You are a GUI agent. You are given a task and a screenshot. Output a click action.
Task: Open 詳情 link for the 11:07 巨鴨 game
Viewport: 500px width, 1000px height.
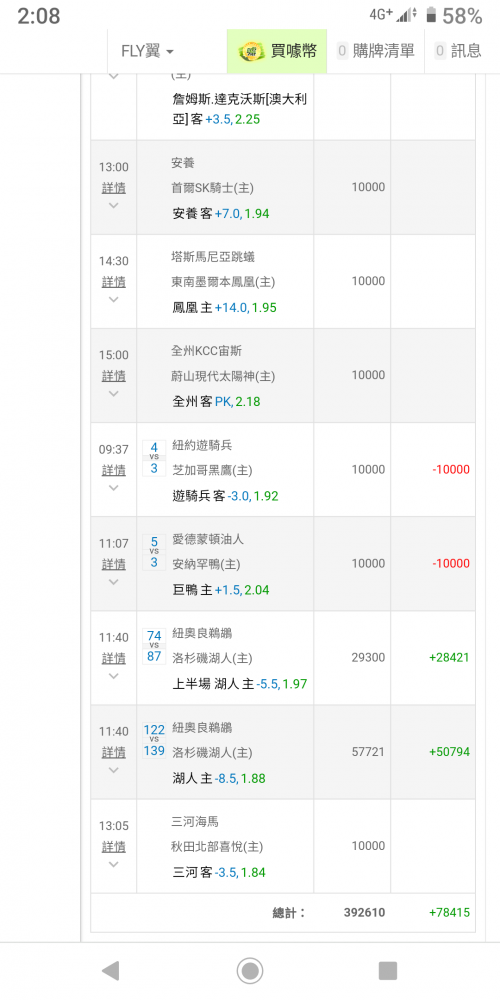click(114, 564)
